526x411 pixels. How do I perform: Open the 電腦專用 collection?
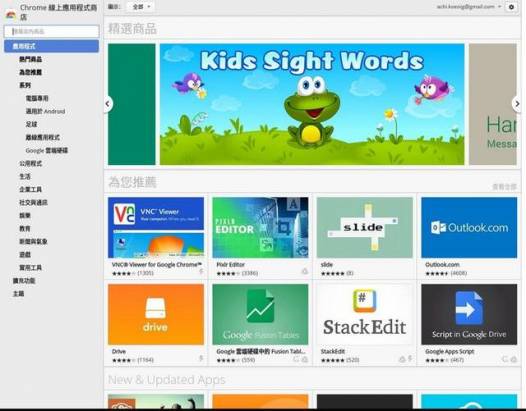[37, 98]
